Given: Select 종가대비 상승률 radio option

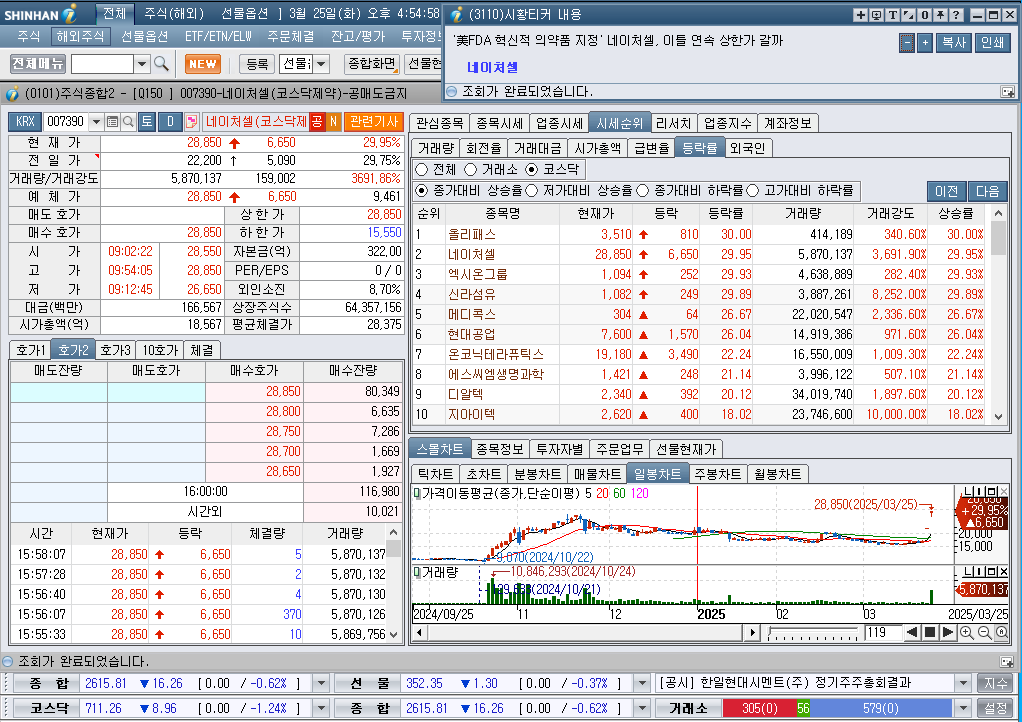Looking at the screenshot, I should pos(422,190).
